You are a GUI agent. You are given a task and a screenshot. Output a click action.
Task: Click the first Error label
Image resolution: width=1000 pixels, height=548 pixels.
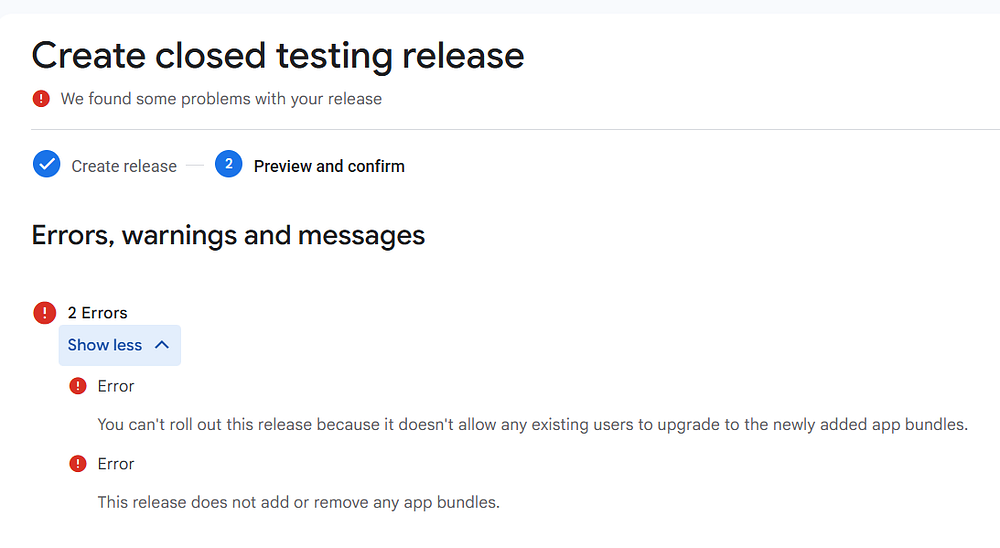pyautogui.click(x=116, y=386)
